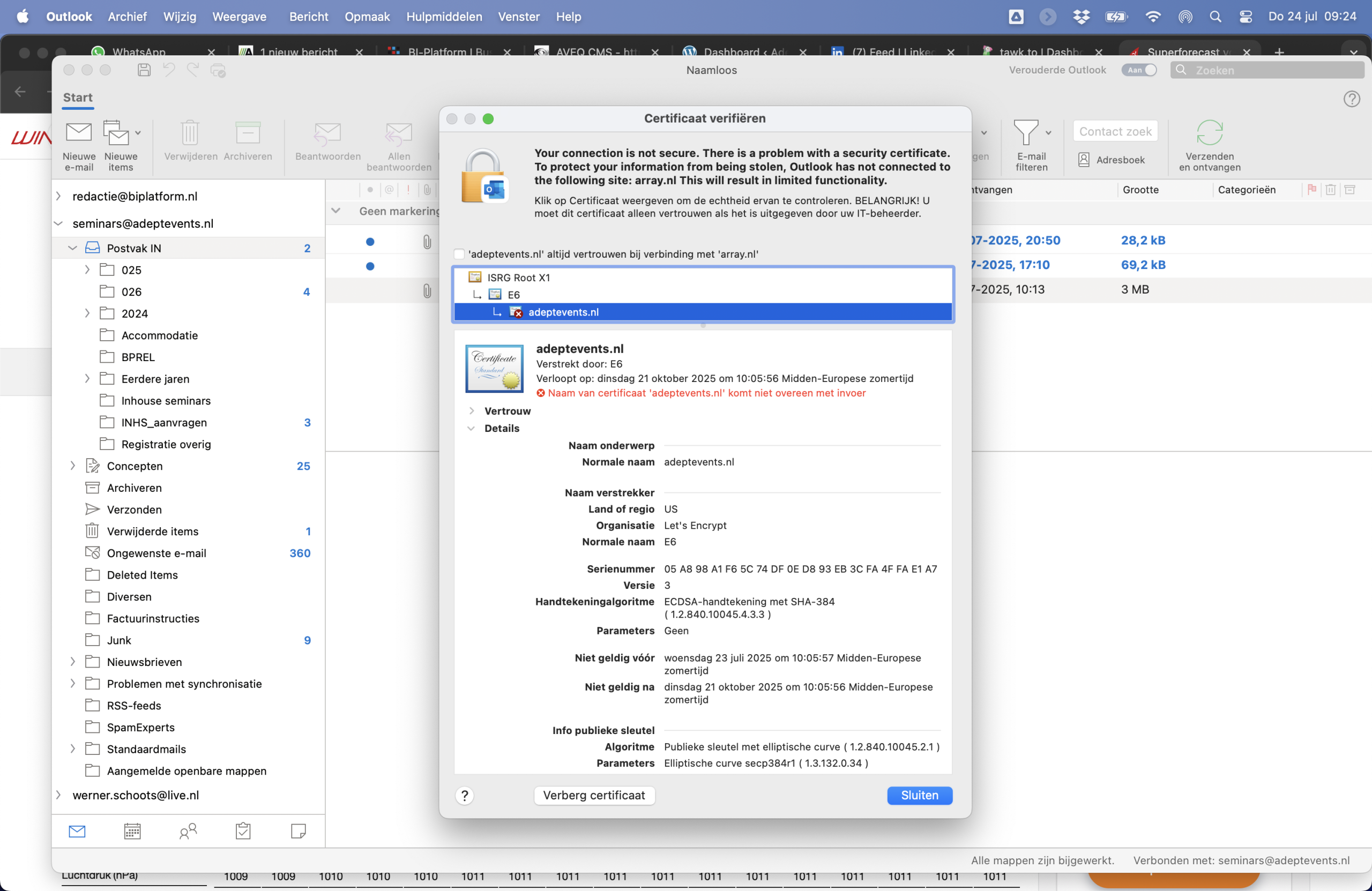Open the Tasks view icon

pos(243,830)
